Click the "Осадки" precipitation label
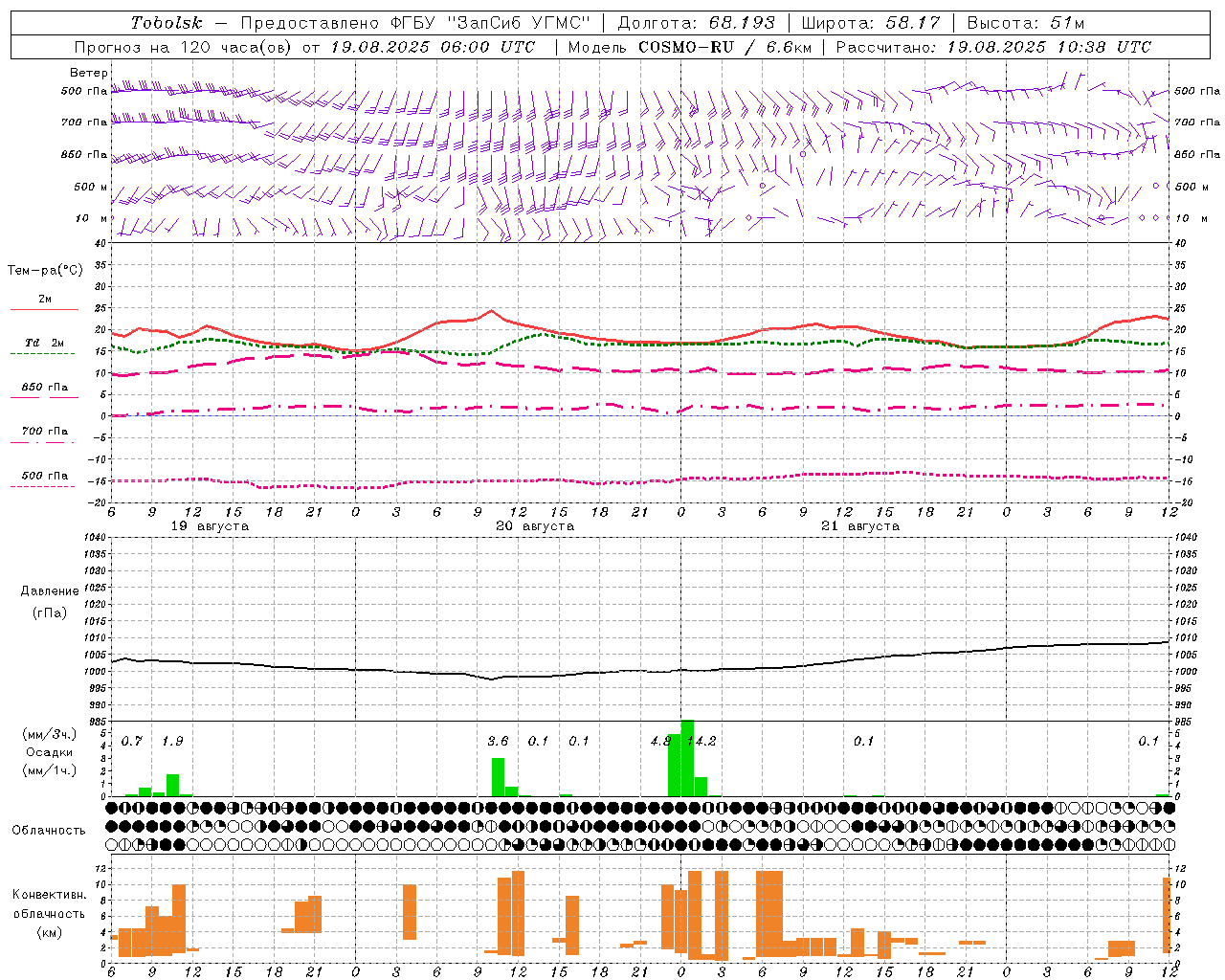1225x980 pixels. point(49,752)
